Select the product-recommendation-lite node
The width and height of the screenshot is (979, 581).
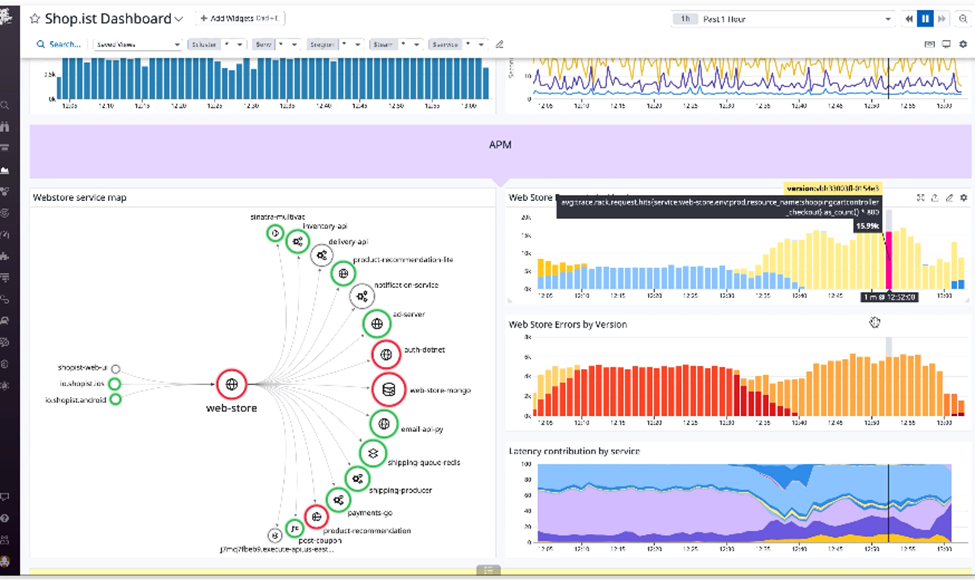[343, 273]
